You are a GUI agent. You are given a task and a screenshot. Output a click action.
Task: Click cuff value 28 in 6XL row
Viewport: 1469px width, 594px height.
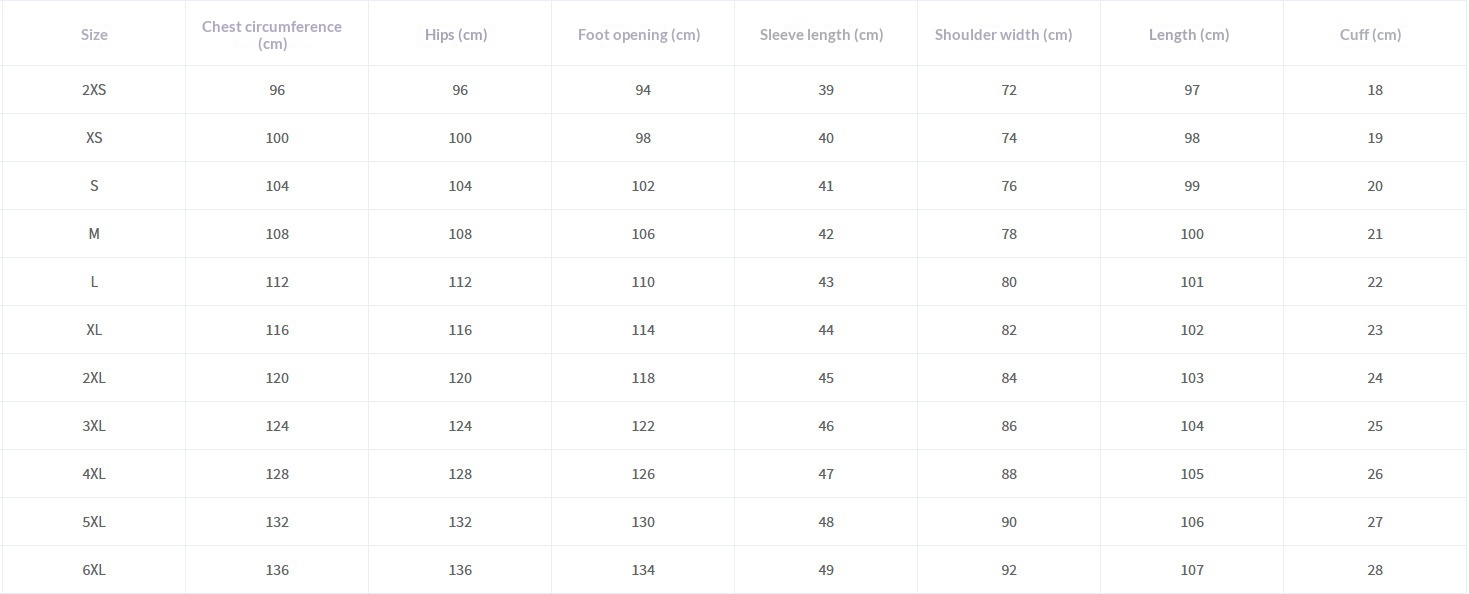point(1375,570)
